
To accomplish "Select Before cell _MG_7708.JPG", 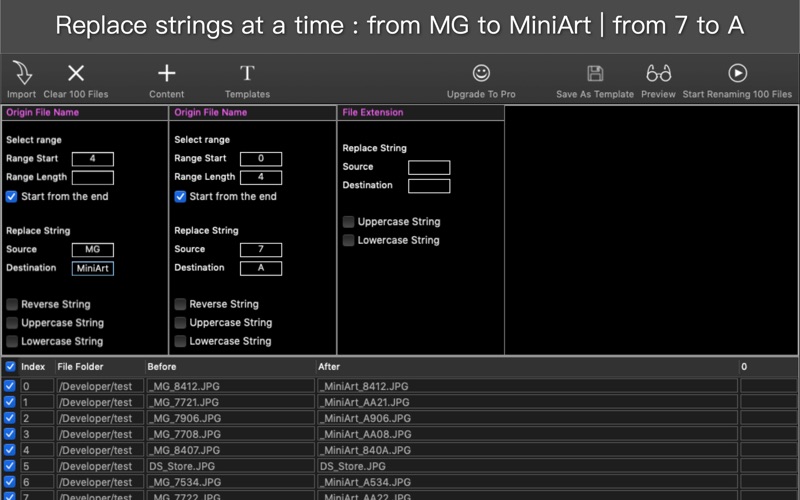I will (231, 434).
